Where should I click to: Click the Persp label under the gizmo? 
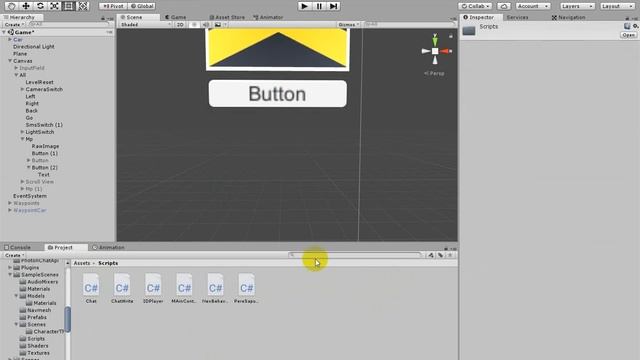click(x=434, y=73)
